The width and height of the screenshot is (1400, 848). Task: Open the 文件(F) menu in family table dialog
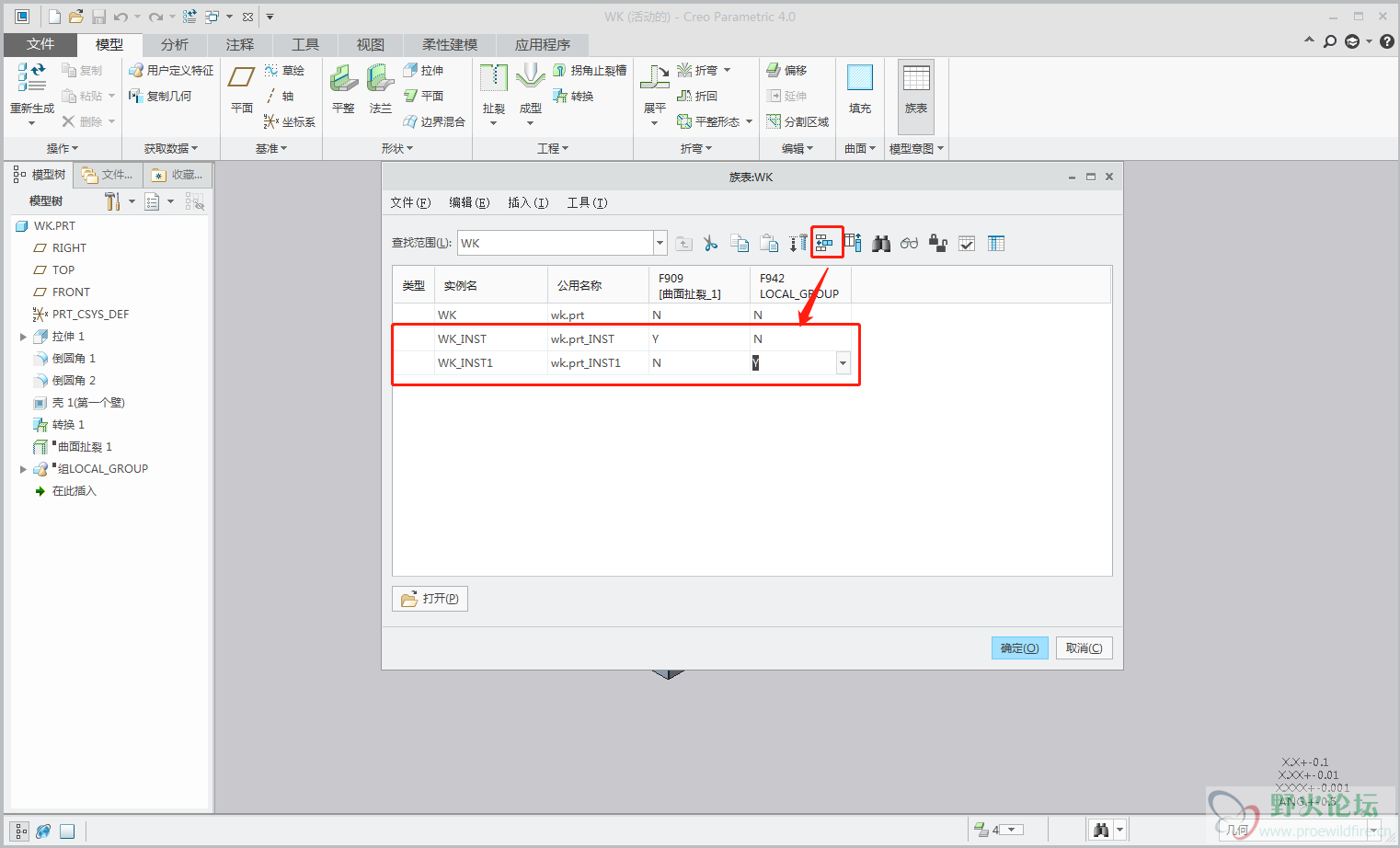click(x=410, y=202)
